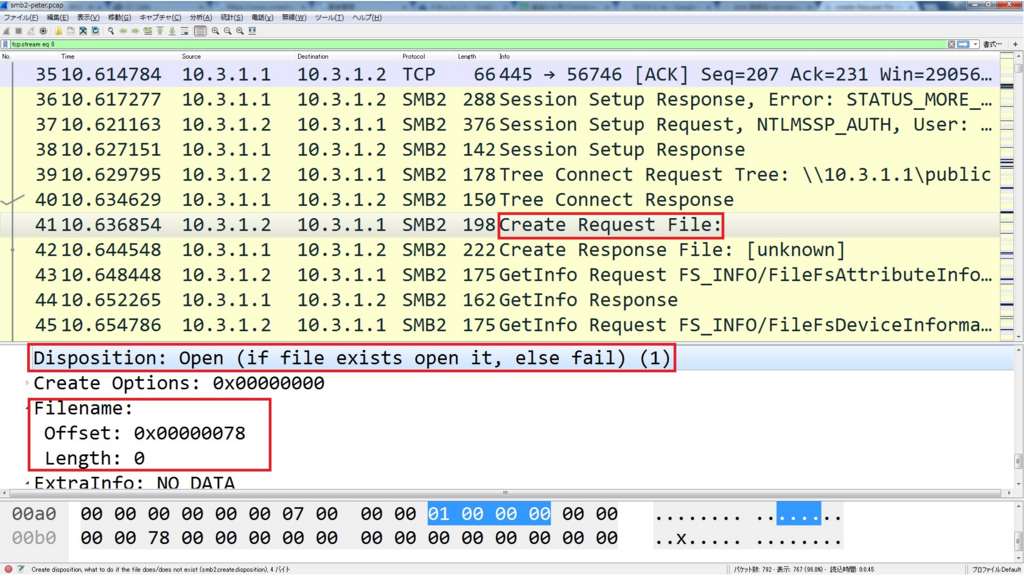
Task: Click プロファイル: Default in the status bar
Action: coord(995,569)
